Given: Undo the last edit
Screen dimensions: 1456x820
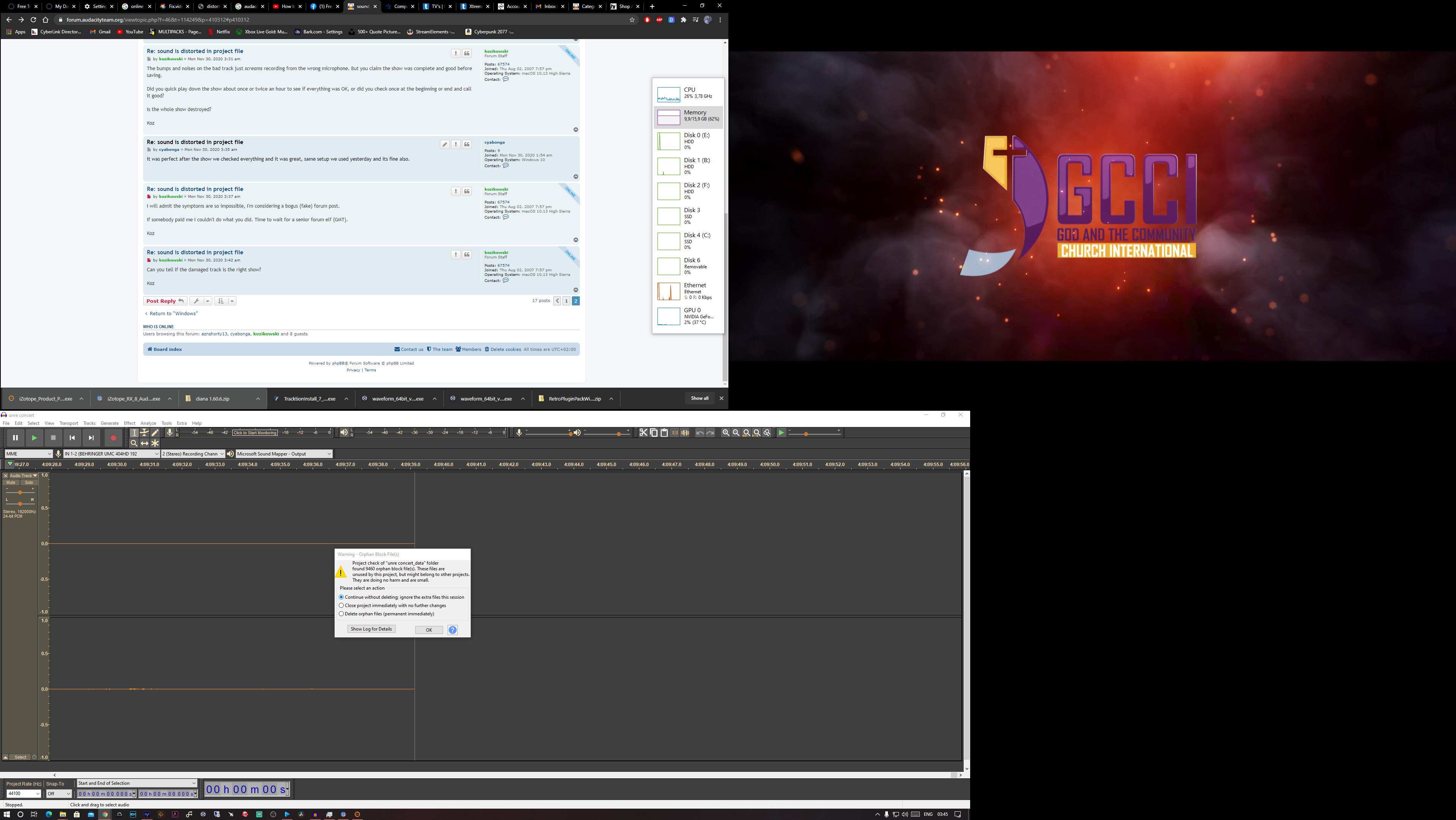Looking at the screenshot, I should point(700,433).
